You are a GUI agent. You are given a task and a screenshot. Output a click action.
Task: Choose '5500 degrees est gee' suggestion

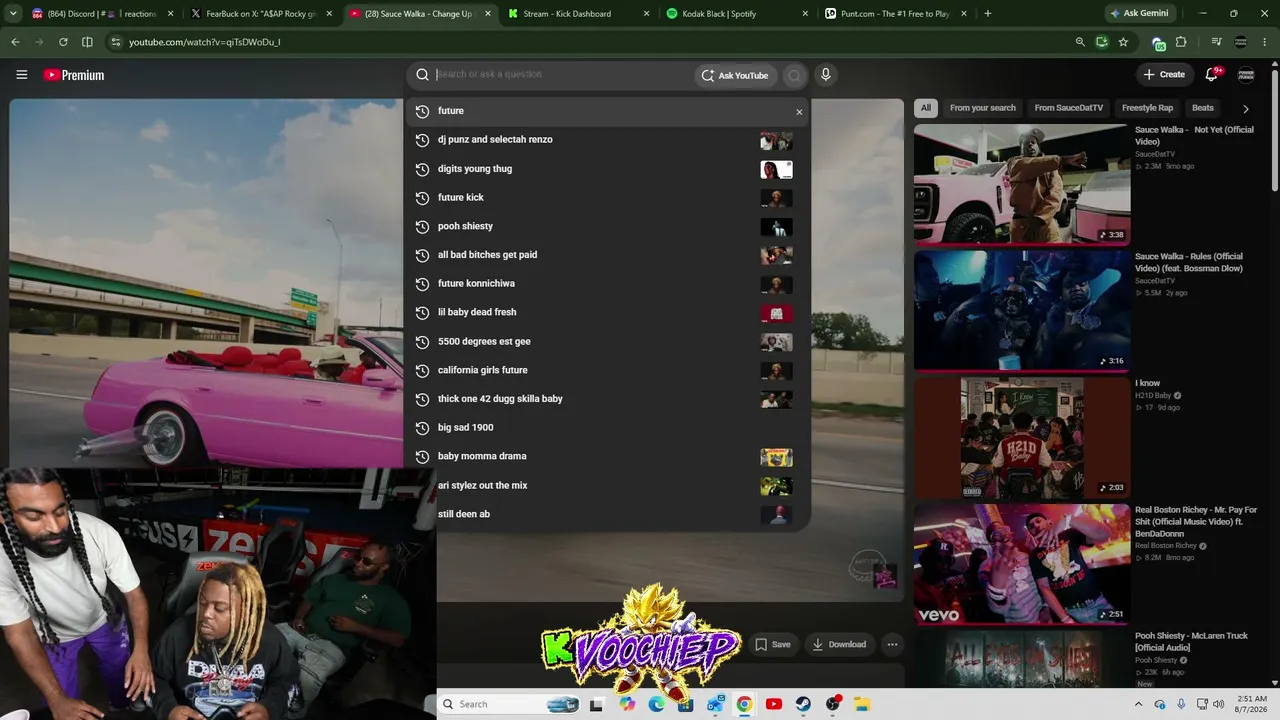(x=608, y=342)
